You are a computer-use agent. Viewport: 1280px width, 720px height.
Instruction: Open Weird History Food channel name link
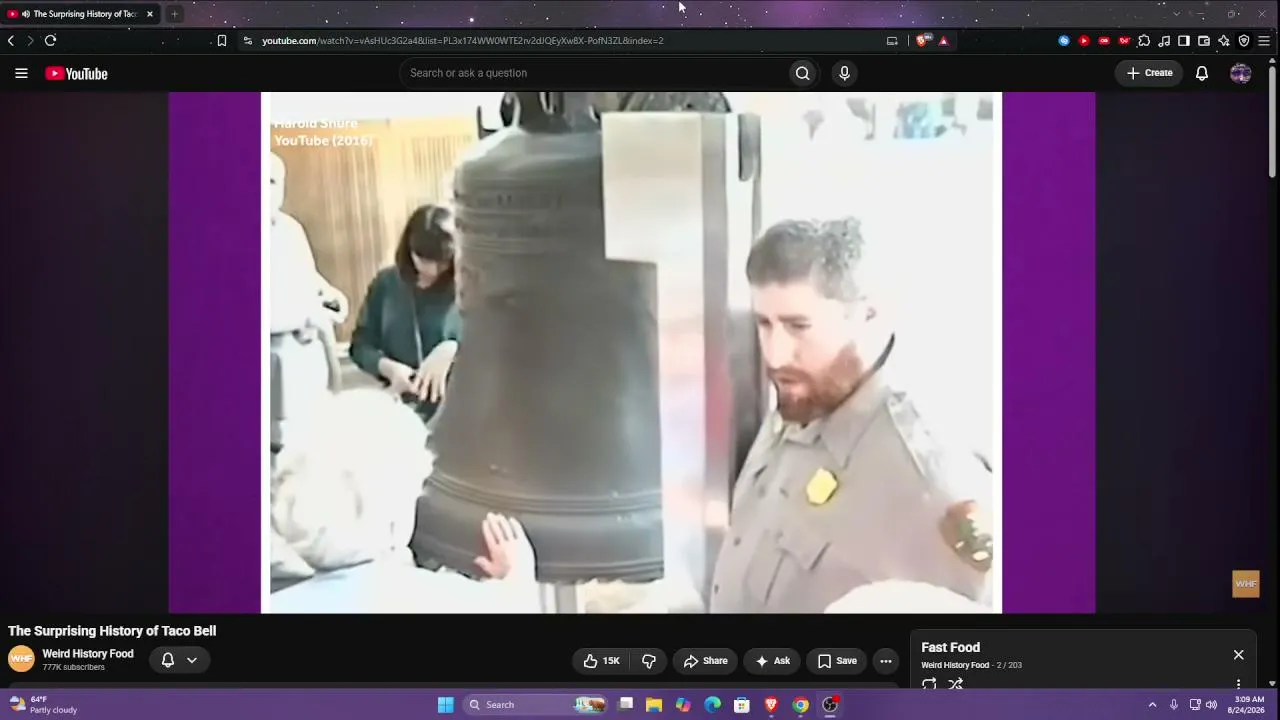click(88, 654)
